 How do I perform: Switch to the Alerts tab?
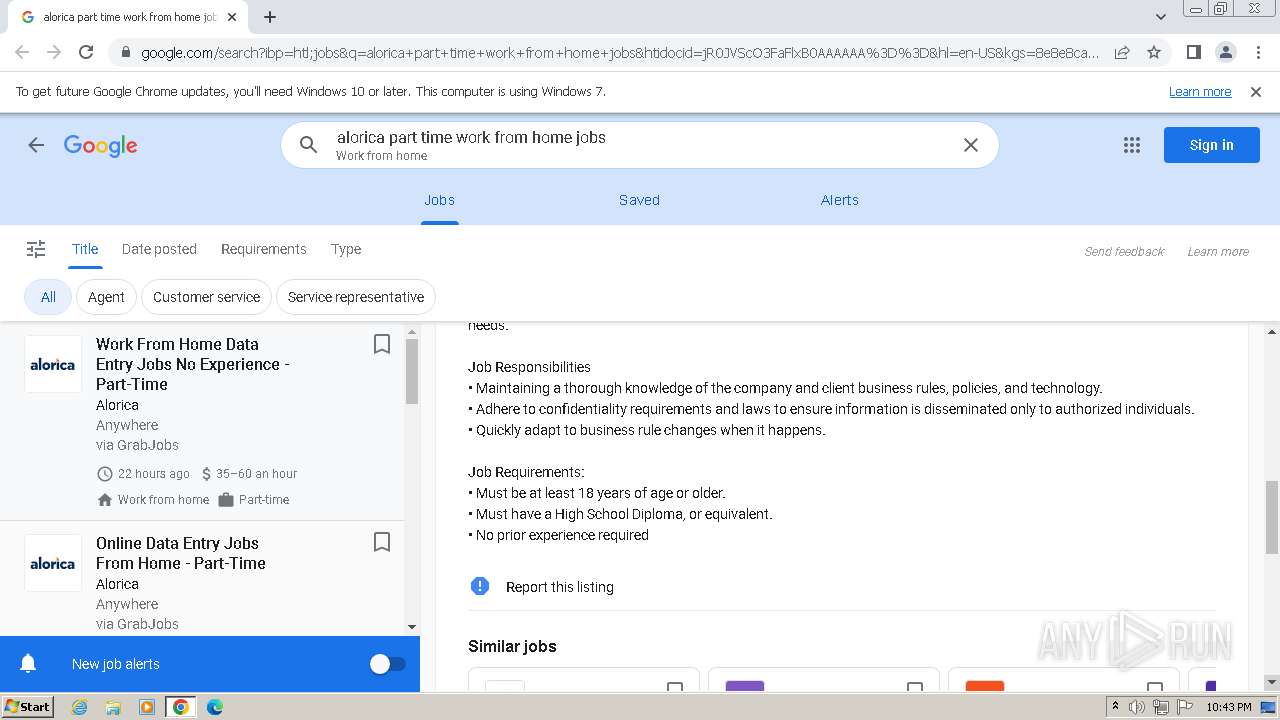point(840,200)
